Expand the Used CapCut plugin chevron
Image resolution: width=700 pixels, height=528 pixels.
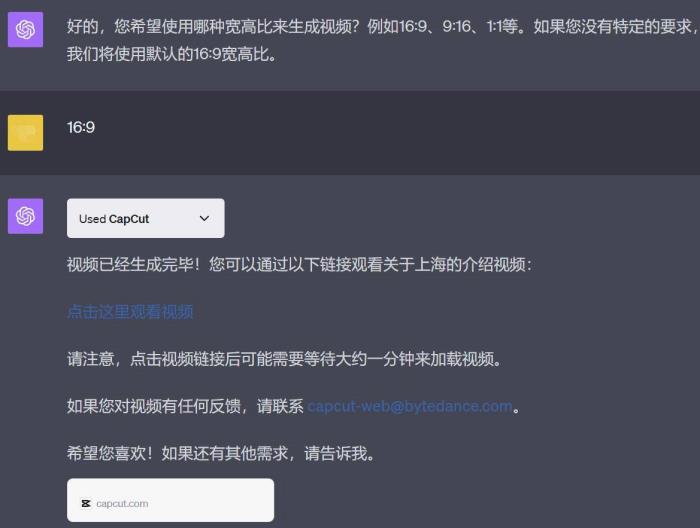point(204,218)
